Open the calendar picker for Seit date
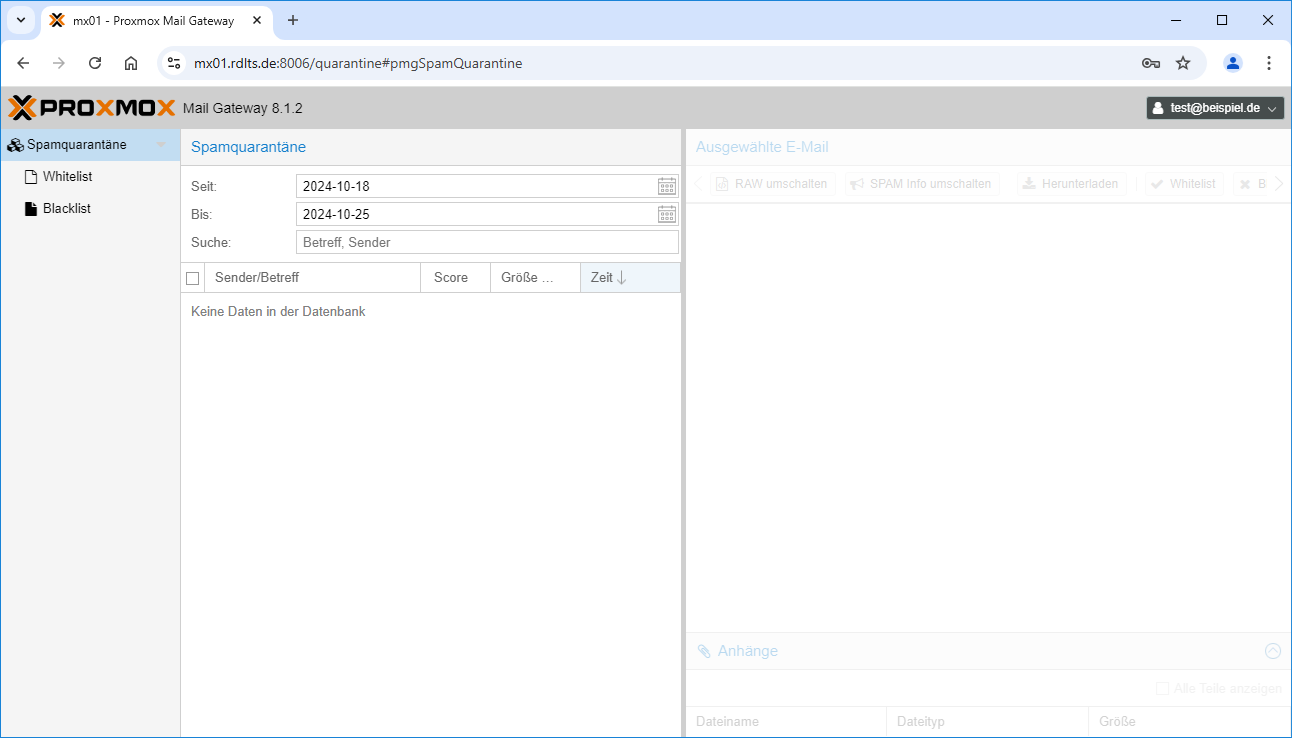Viewport: 1292px width, 738px height. click(x=667, y=186)
